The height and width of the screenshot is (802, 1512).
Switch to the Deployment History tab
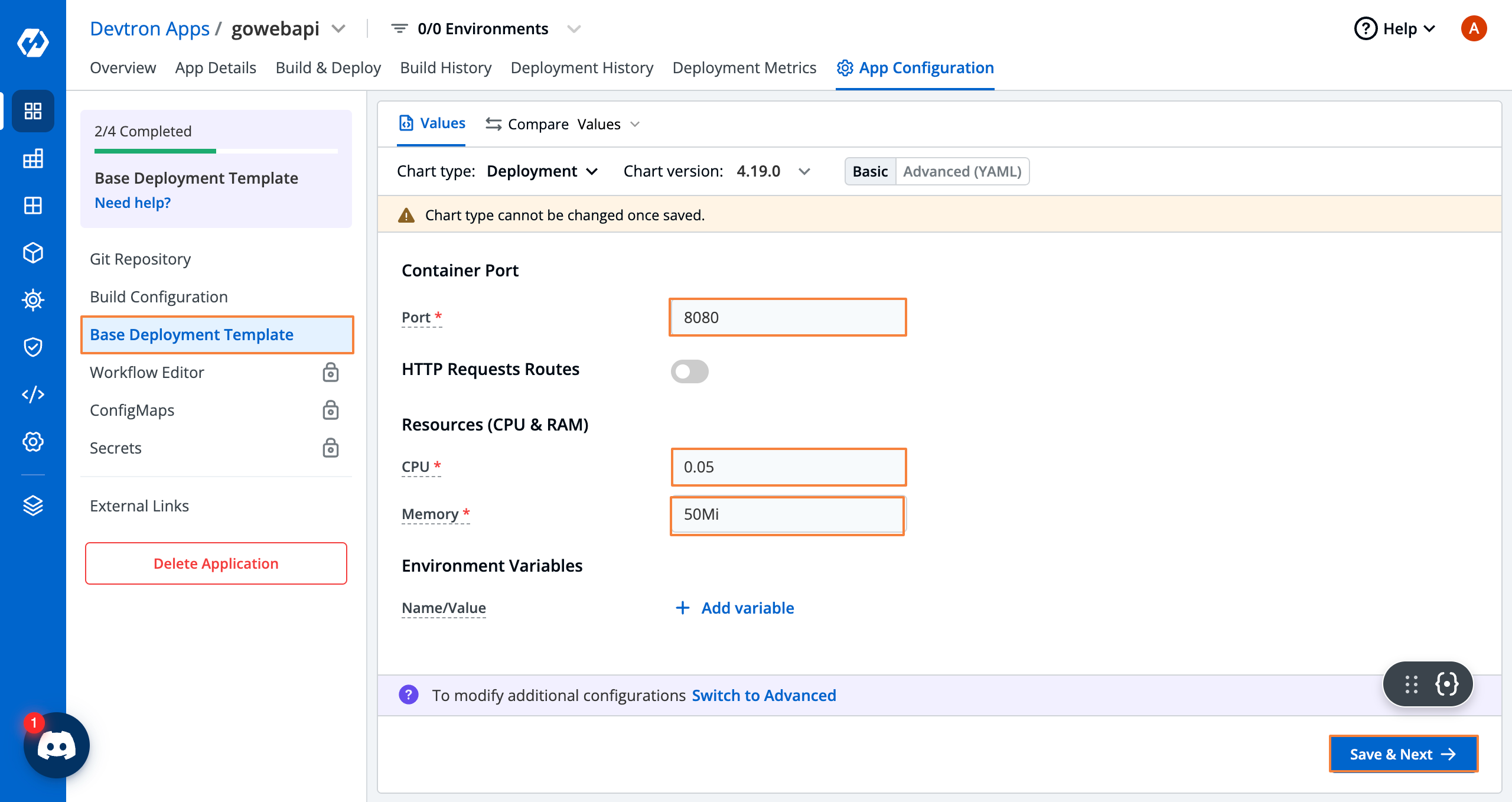coord(582,68)
